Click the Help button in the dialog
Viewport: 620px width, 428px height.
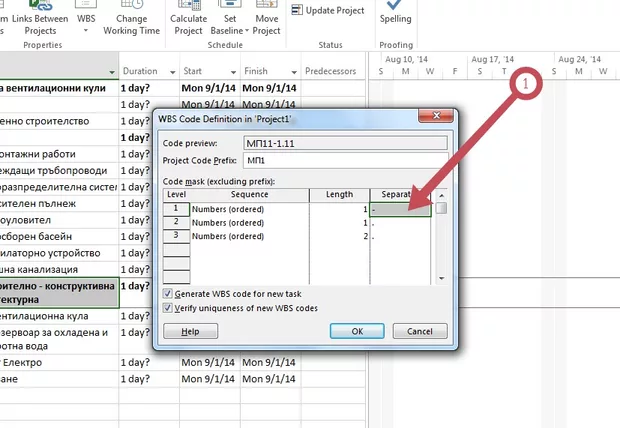tap(189, 331)
